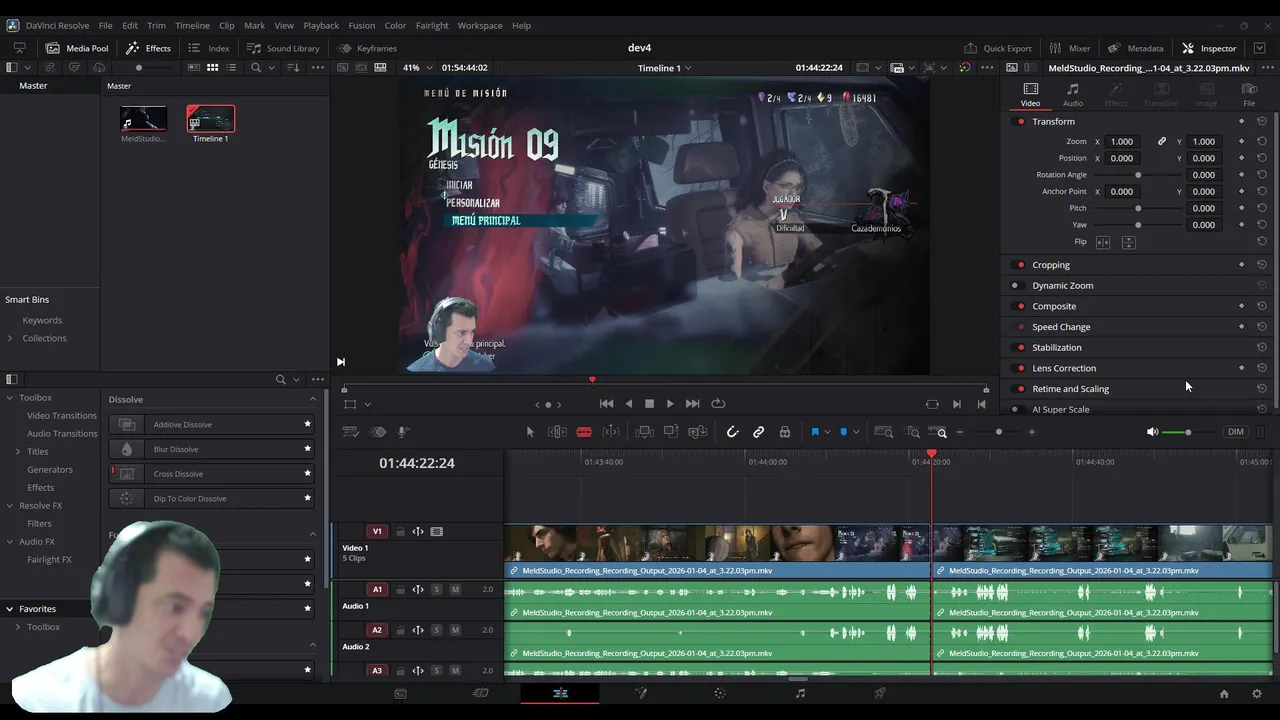Screen dimensions: 1280x720
Task: Toggle Transform section enable dot
Action: tap(1020, 121)
